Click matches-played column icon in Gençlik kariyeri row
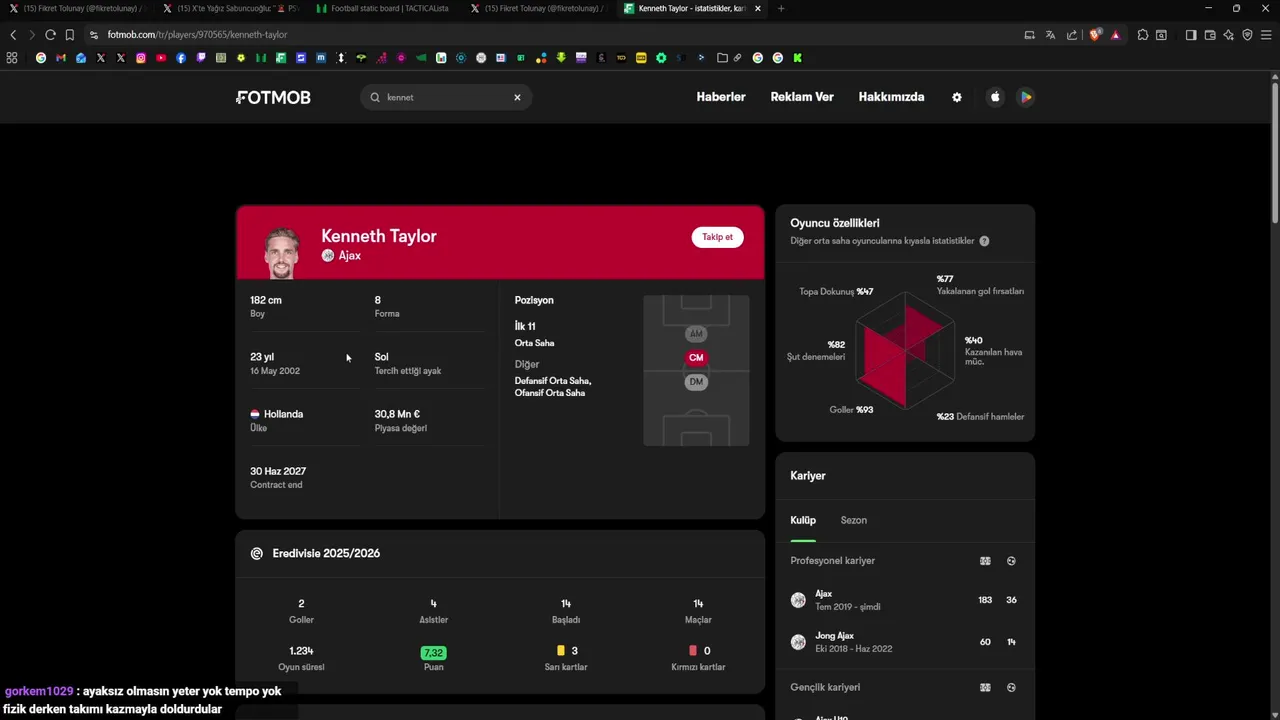Image resolution: width=1280 pixels, height=720 pixels. pos(985,687)
